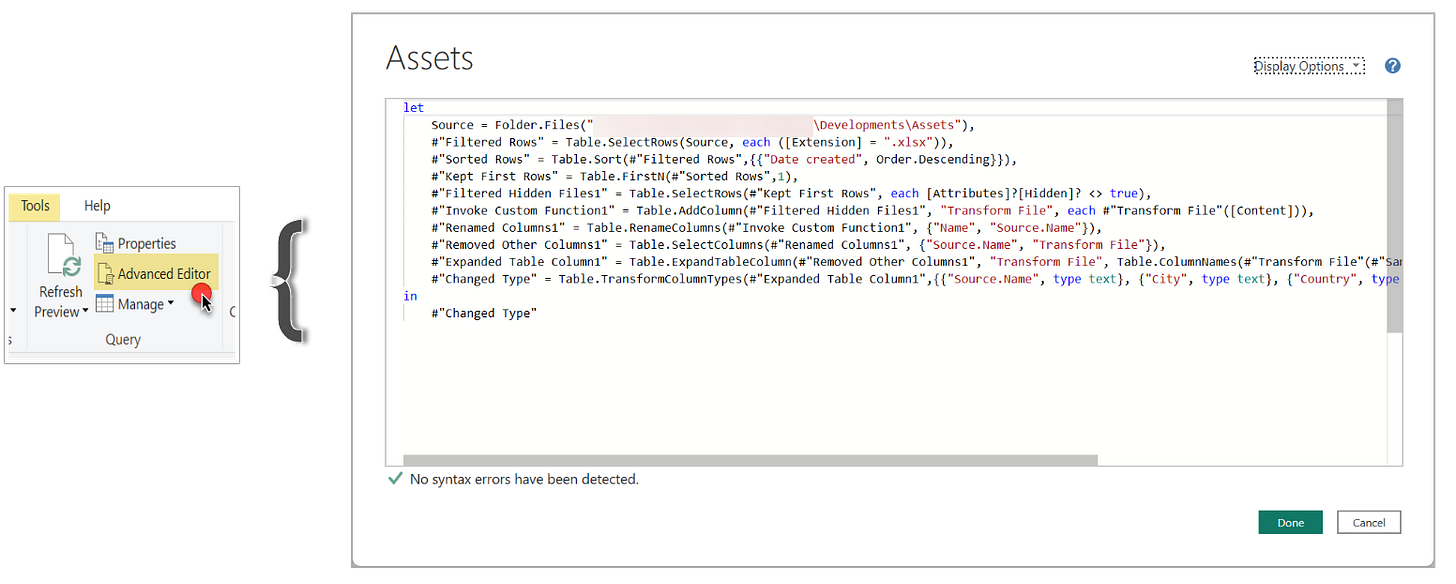Click the code line starting with Source = Folder.Files
The image size is (1456, 584).
click(703, 125)
